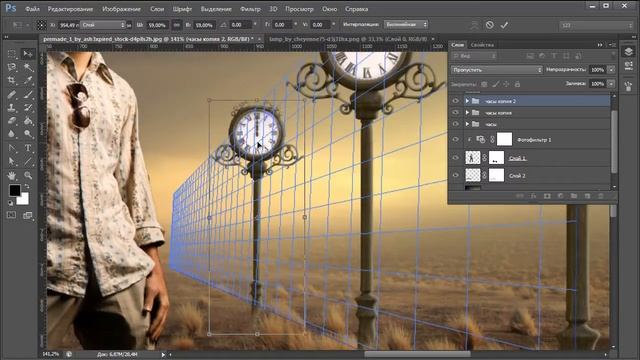Select the Lasso tool
Image resolution: width=640 pixels, height=360 pixels.
pos(11,67)
